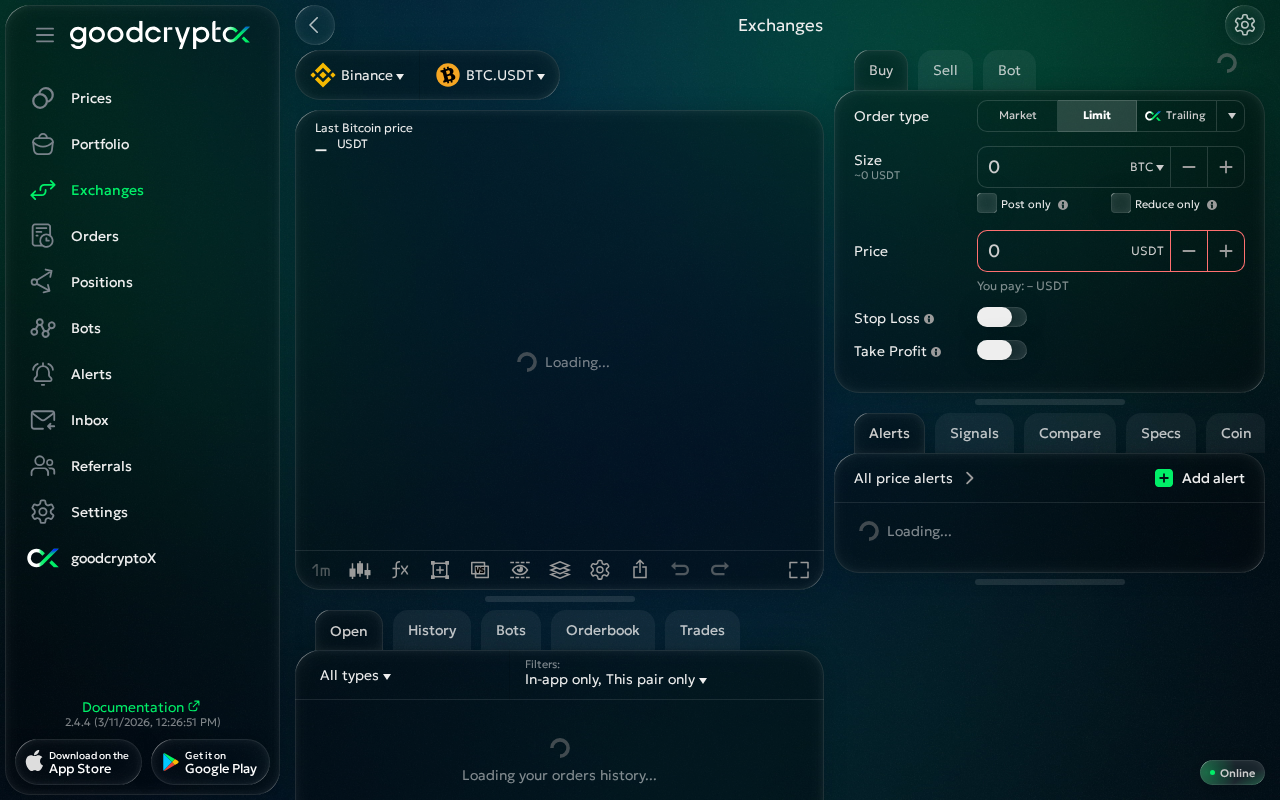Open the Documentation link
Image resolution: width=1280 pixels, height=800 pixels.
point(141,707)
